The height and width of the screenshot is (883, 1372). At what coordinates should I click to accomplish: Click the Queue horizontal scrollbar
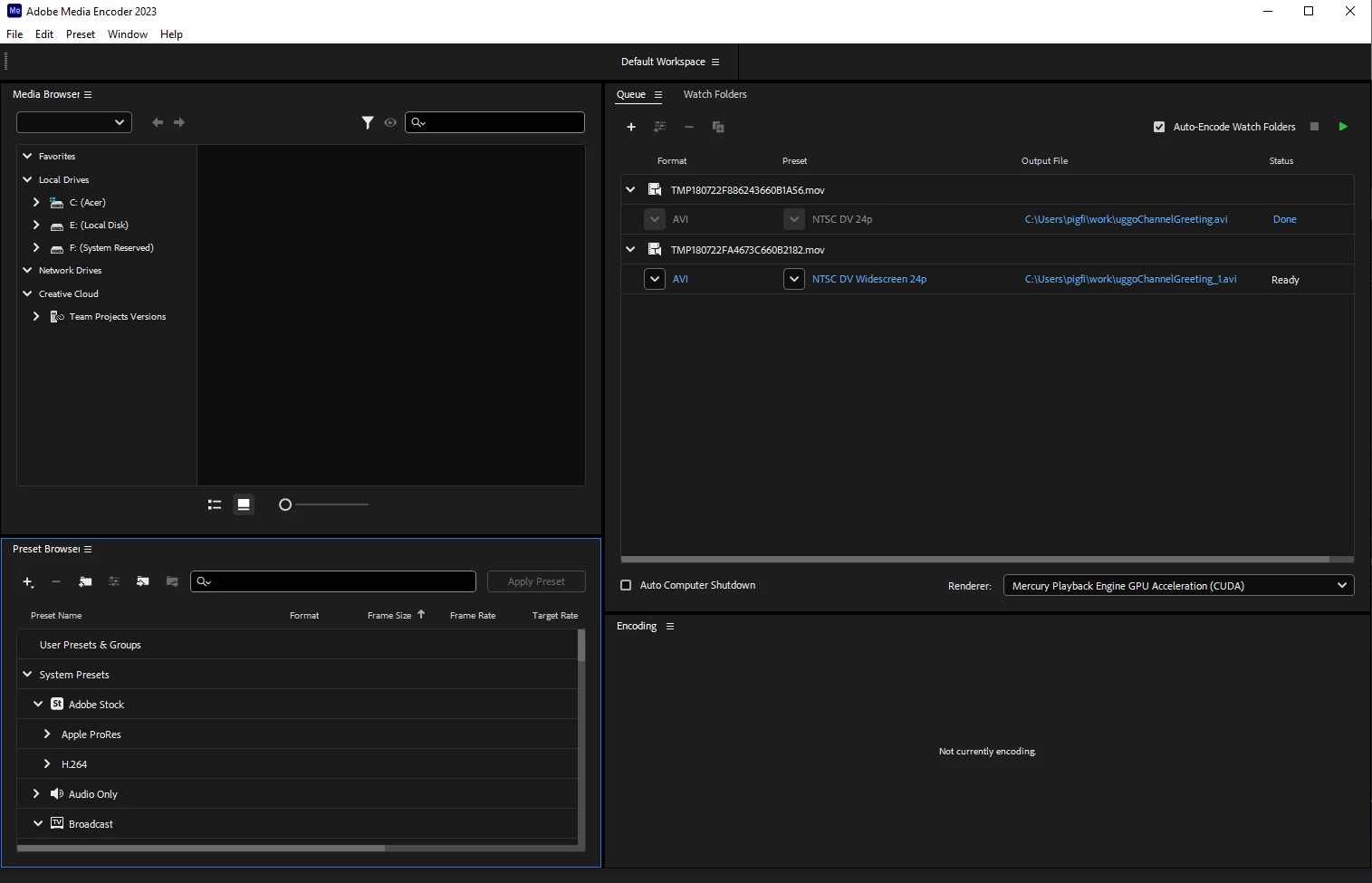(x=975, y=560)
